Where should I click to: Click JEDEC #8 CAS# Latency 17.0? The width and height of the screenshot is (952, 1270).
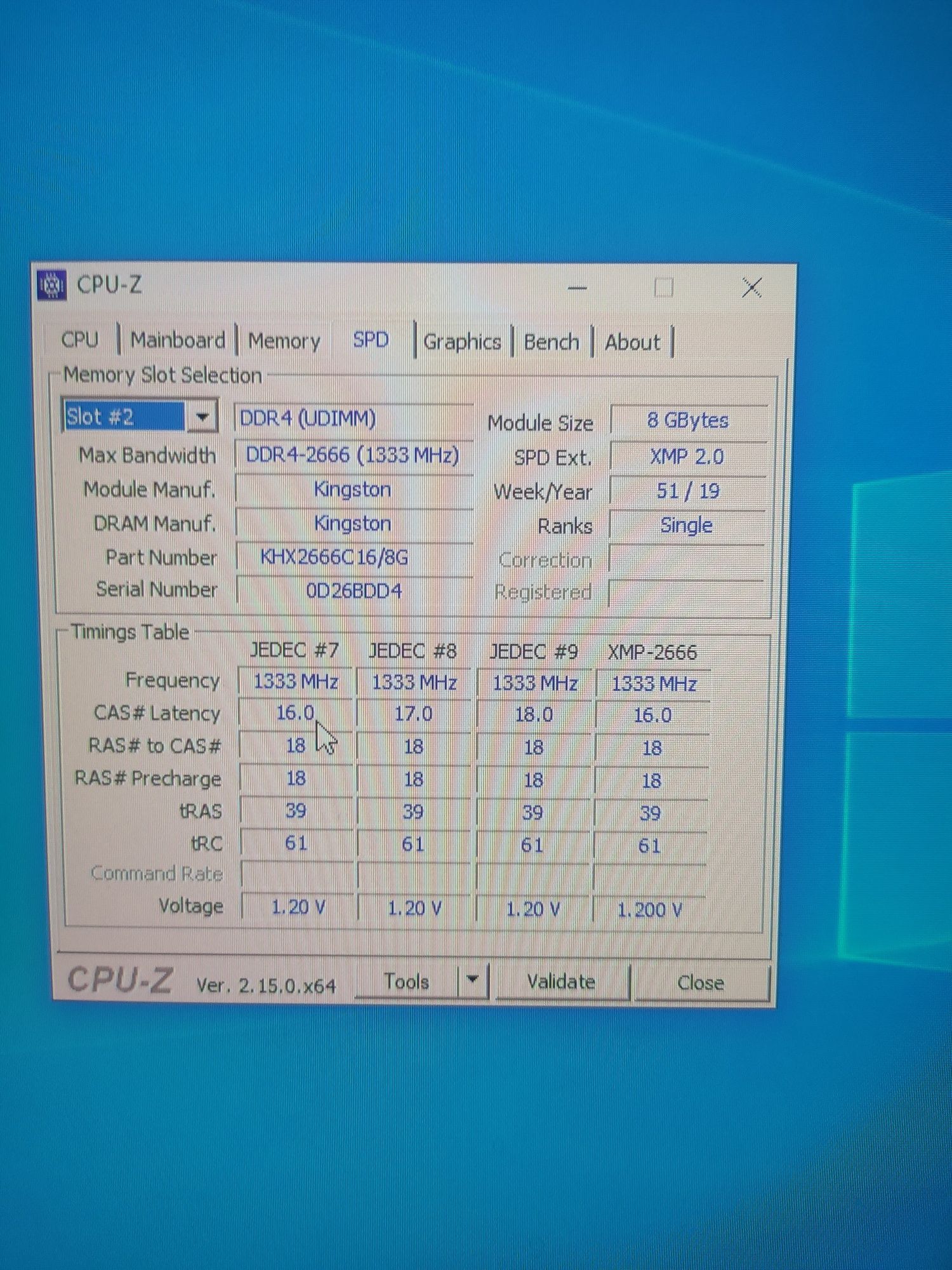pyautogui.click(x=413, y=714)
